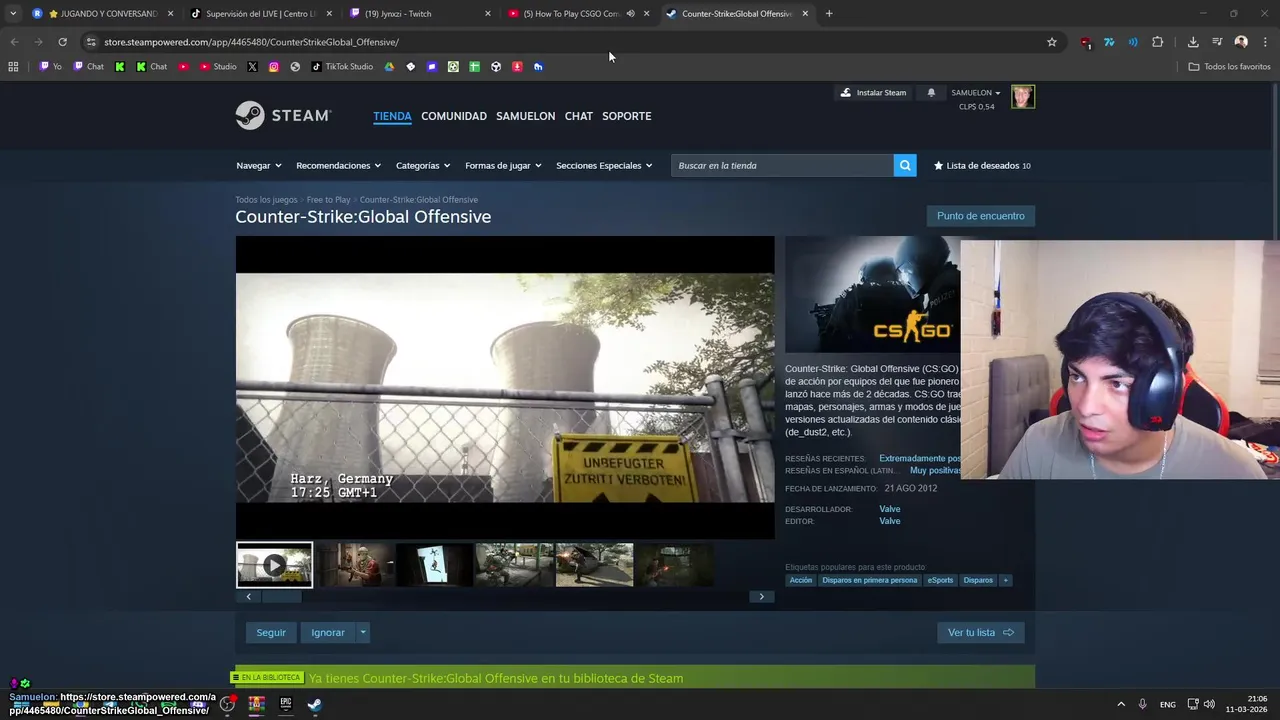Screen dimensions: 1280x720
Task: Play the trailer video thumbnail
Action: (x=274, y=566)
